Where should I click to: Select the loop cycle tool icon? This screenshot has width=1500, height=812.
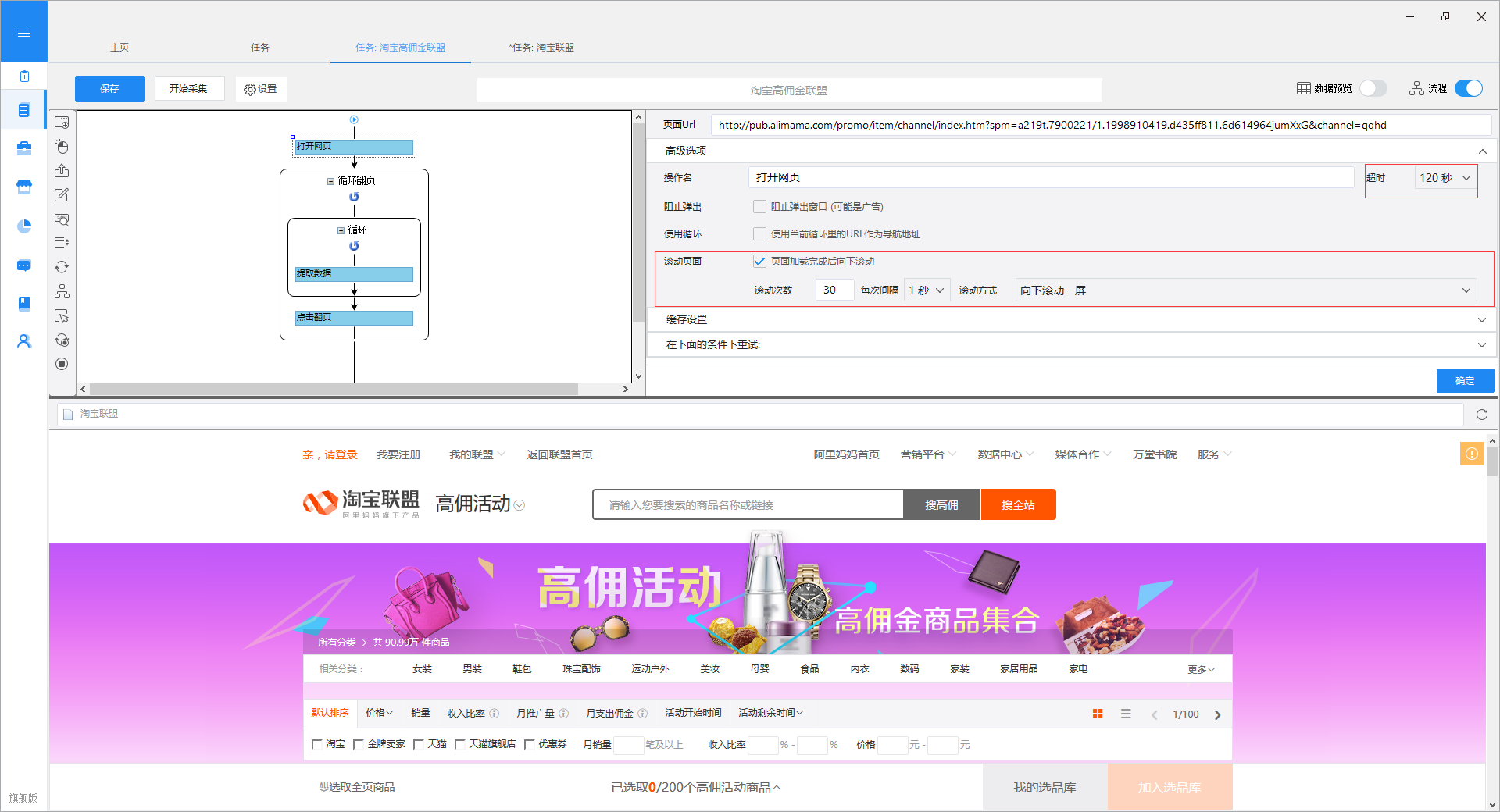62,267
